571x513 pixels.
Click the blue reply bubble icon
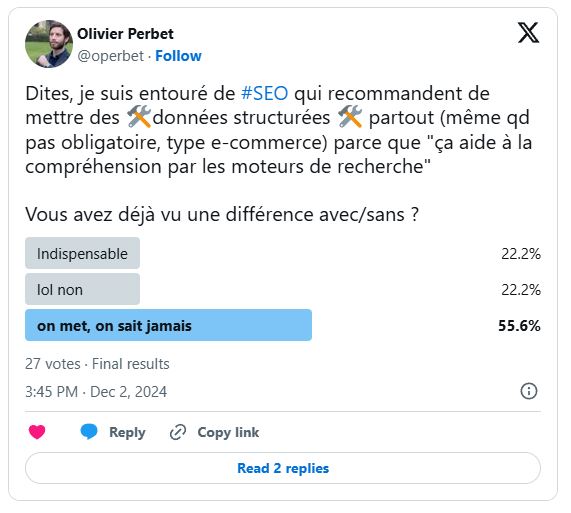click(89, 432)
